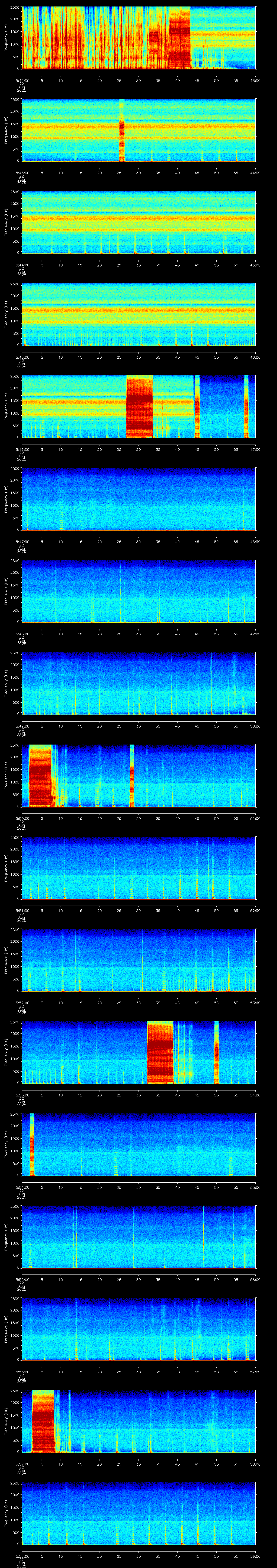Image resolution: width=277 pixels, height=1568 pixels.
Task: Select the spectrogram panel starting at 5:44:00
Action: pos(138,222)
